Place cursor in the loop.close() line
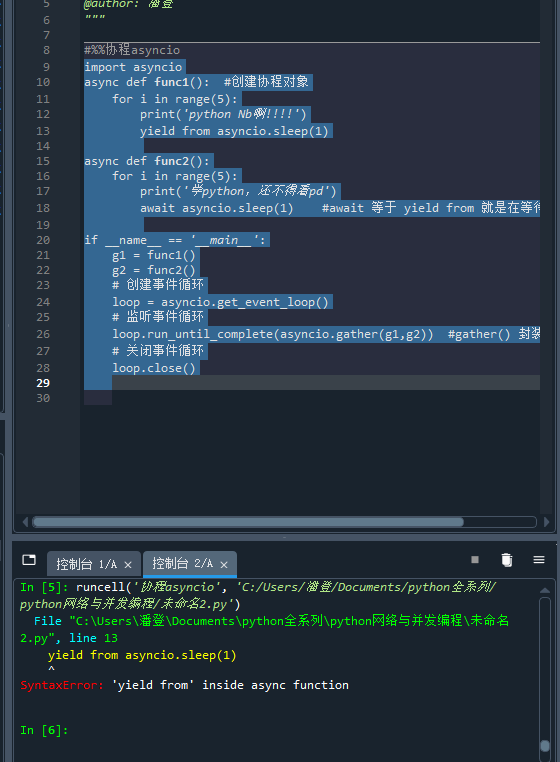The width and height of the screenshot is (560, 762). point(154,368)
